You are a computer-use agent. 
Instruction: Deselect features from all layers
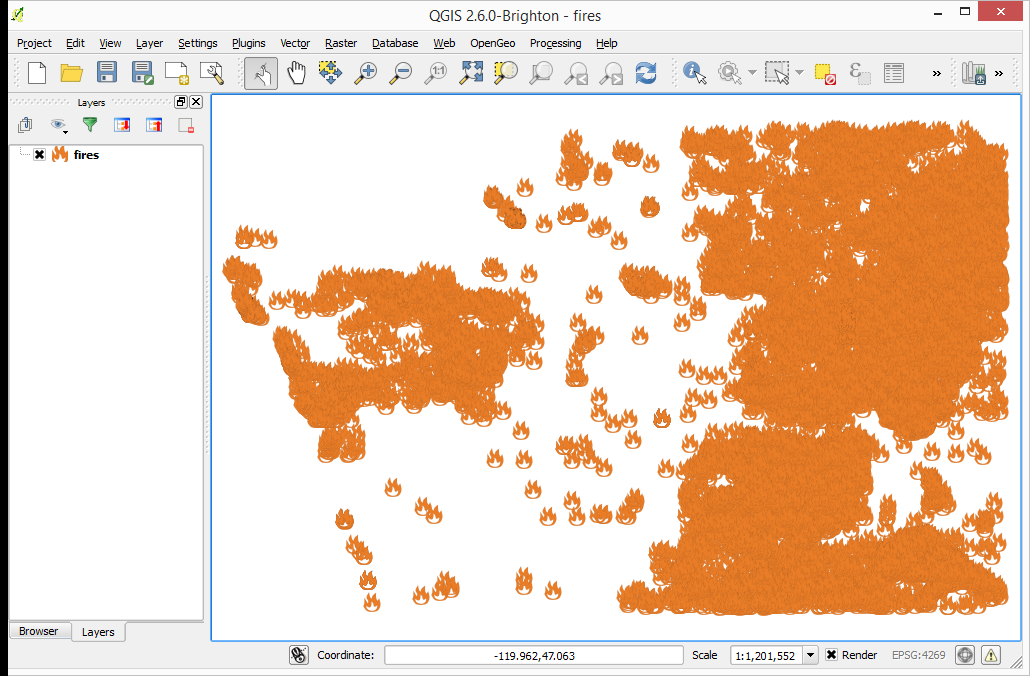point(824,73)
